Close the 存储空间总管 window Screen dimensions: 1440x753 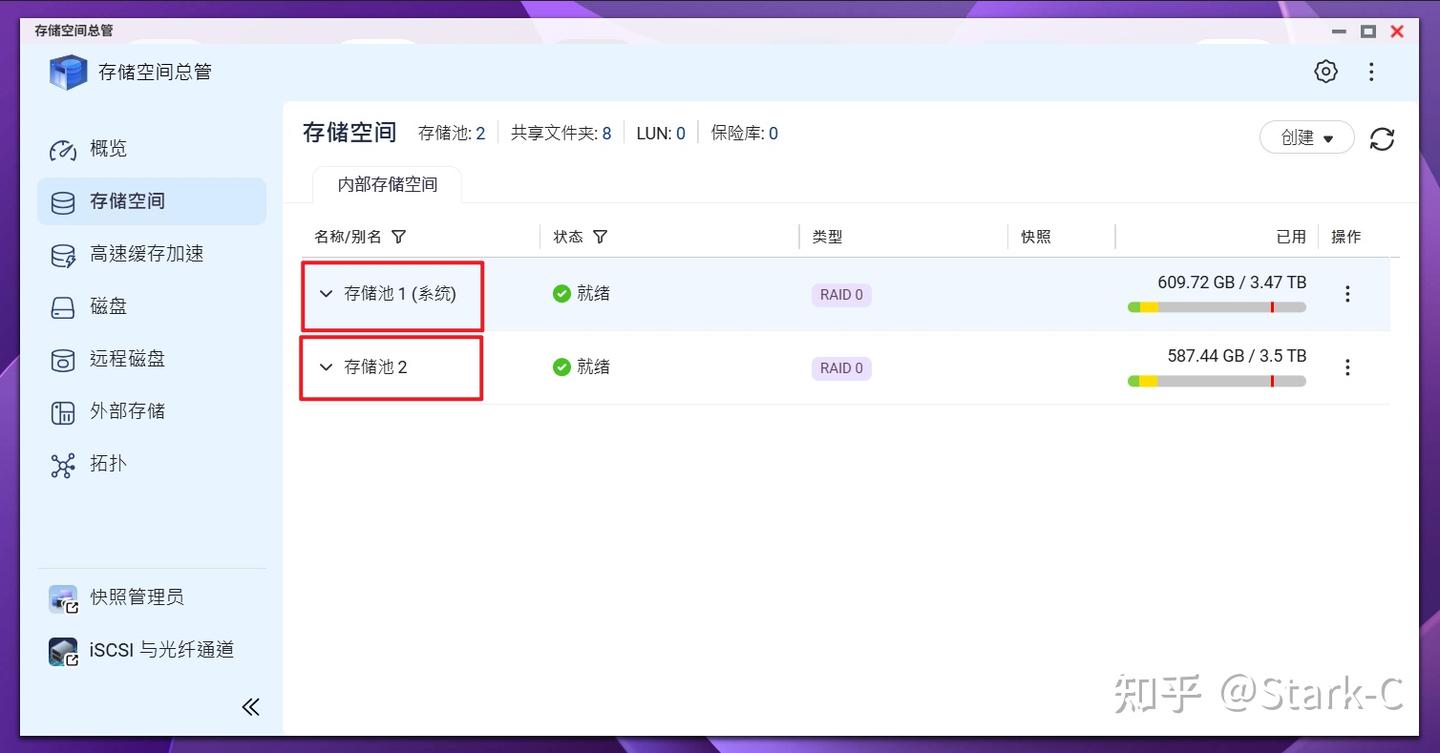[1397, 32]
